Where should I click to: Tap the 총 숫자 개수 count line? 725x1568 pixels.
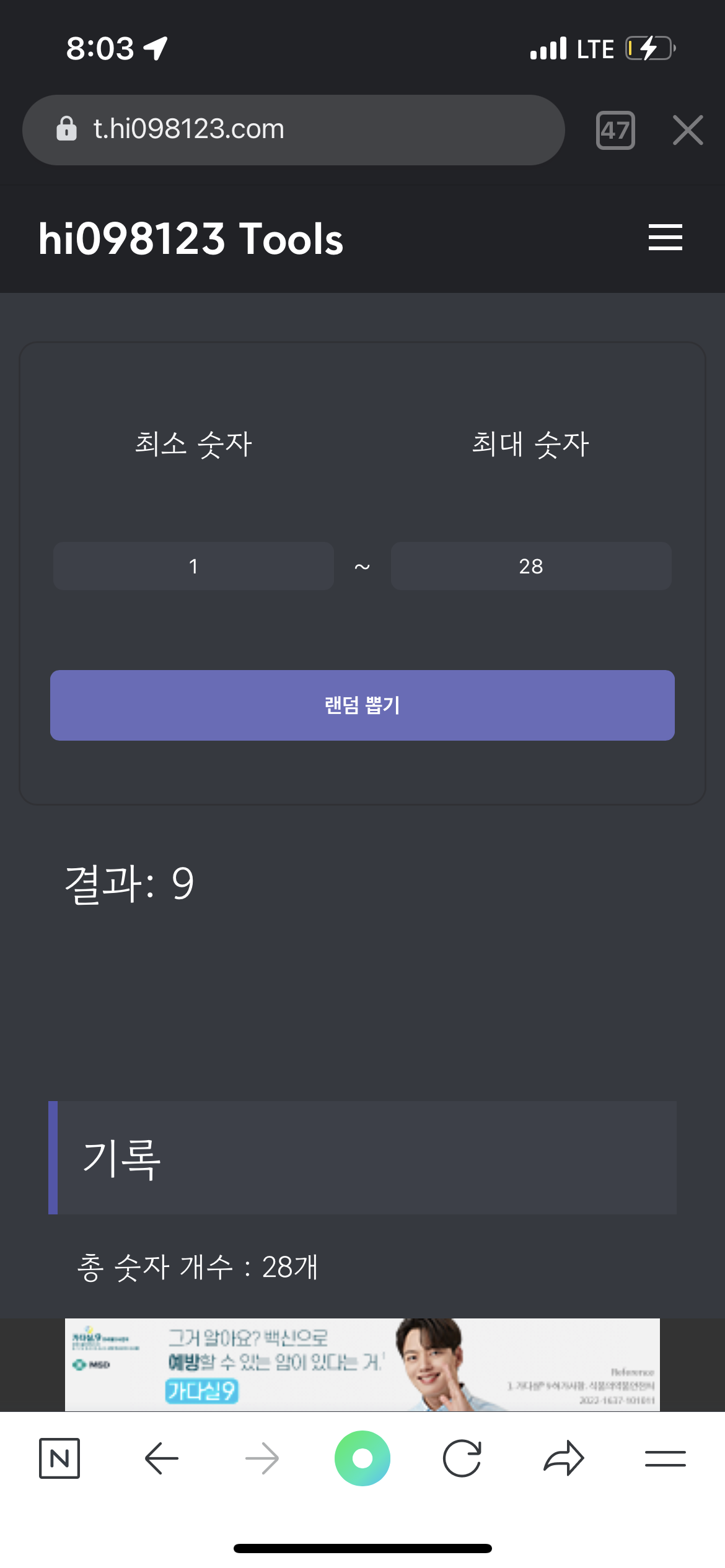pos(197,1266)
